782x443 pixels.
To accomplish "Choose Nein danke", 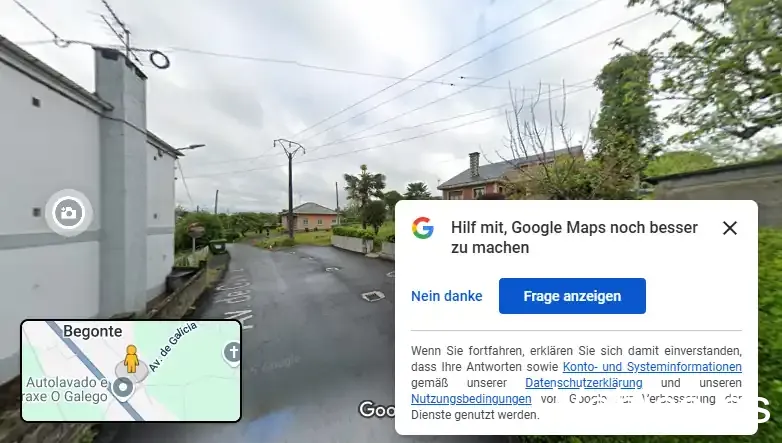I will coord(446,296).
